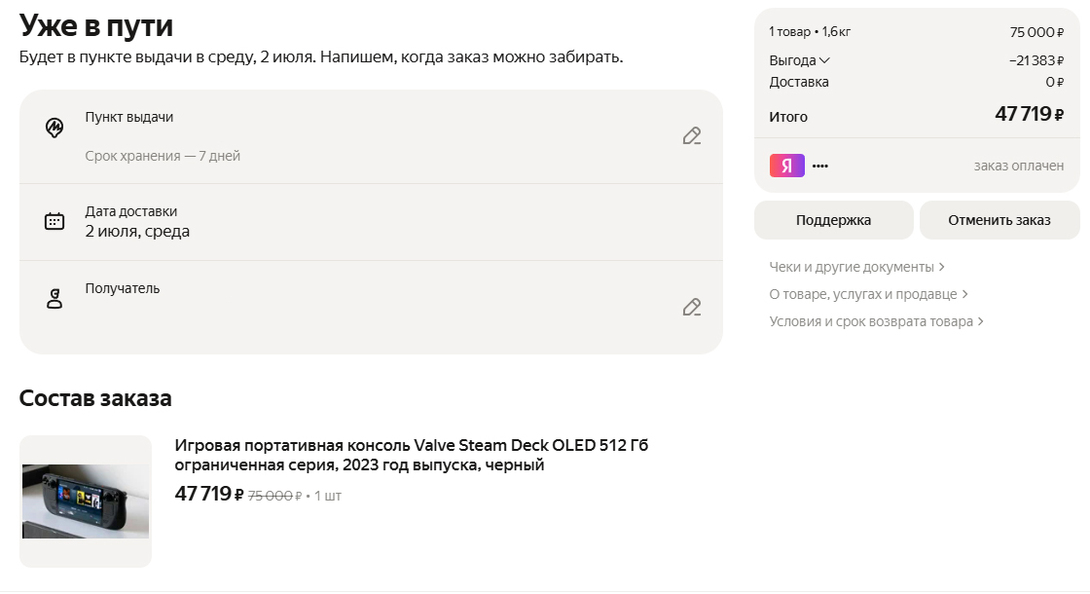This screenshot has height=594, width=1090.
Task: Click the Срок хранения — 7 дней text
Action: [162, 156]
